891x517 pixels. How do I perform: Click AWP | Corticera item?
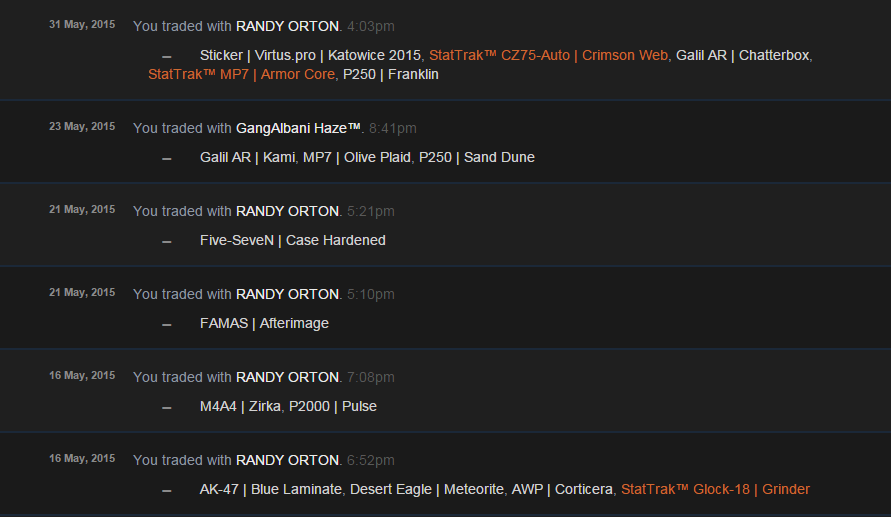[561, 489]
